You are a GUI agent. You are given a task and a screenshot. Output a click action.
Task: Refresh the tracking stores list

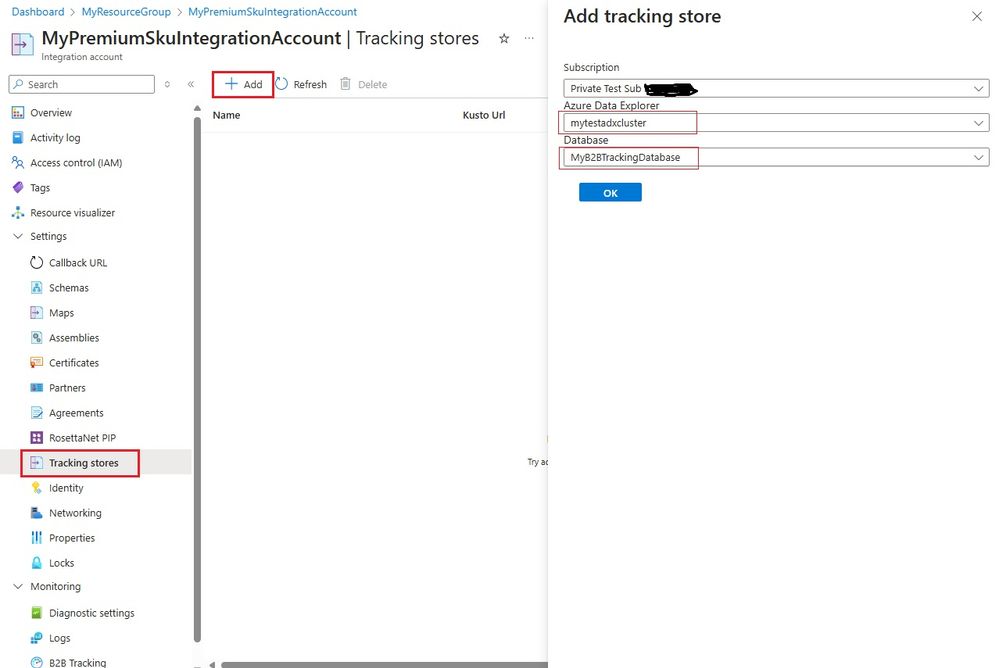[x=301, y=84]
